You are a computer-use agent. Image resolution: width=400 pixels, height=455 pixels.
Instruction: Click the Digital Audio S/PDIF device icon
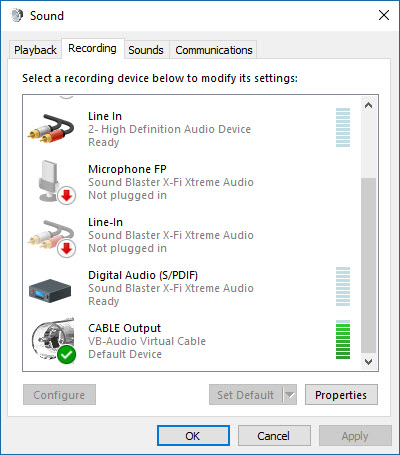pyautogui.click(x=50, y=291)
